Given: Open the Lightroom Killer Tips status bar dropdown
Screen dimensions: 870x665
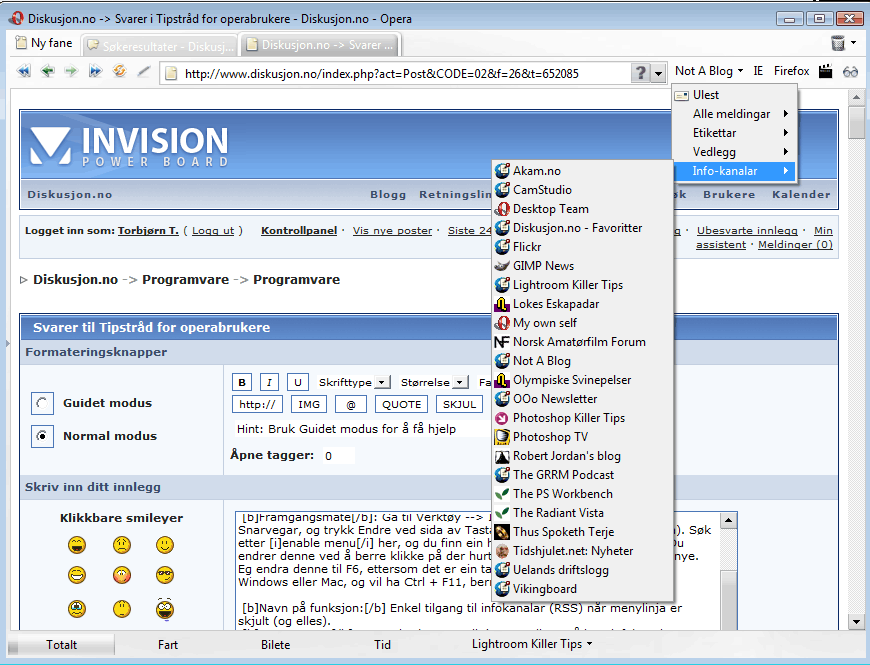Looking at the screenshot, I should pyautogui.click(x=532, y=644).
